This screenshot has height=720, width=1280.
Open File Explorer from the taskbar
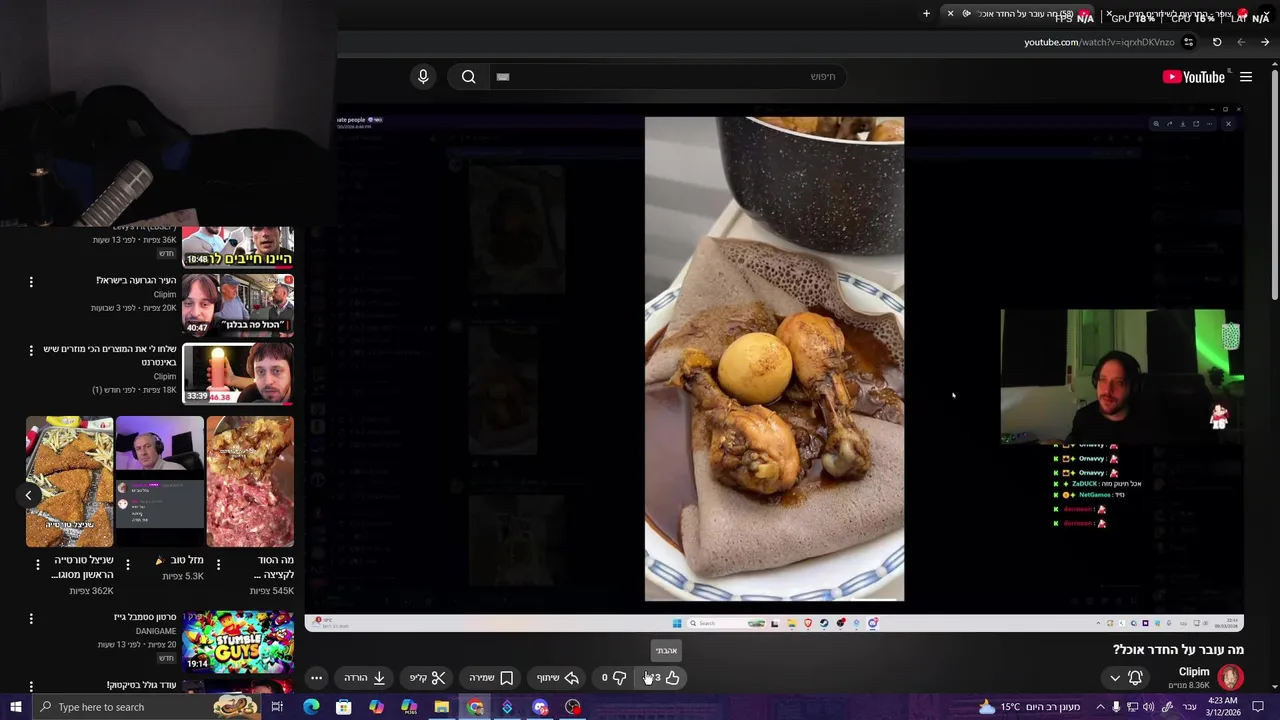(x=441, y=707)
